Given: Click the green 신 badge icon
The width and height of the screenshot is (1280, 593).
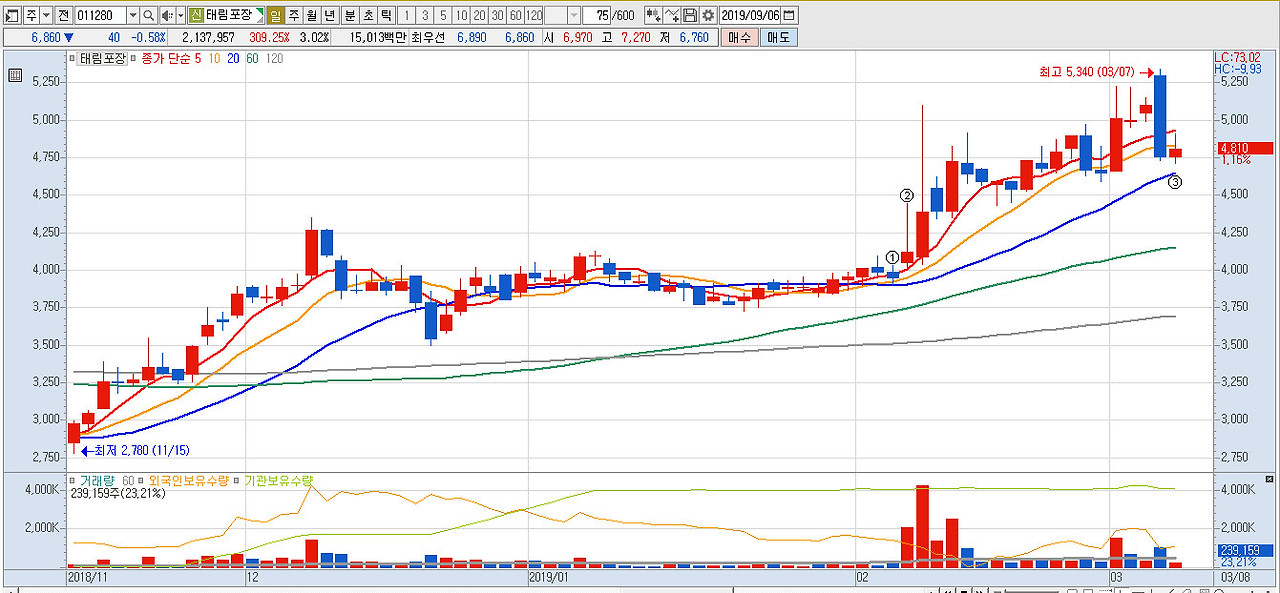Looking at the screenshot, I should 196,16.
